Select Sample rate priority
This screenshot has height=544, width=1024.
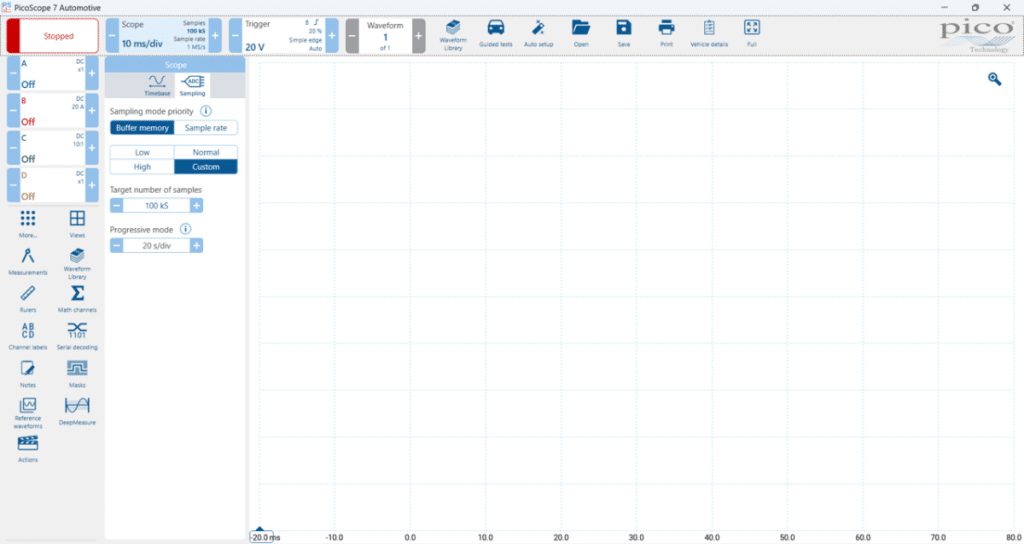pos(206,128)
